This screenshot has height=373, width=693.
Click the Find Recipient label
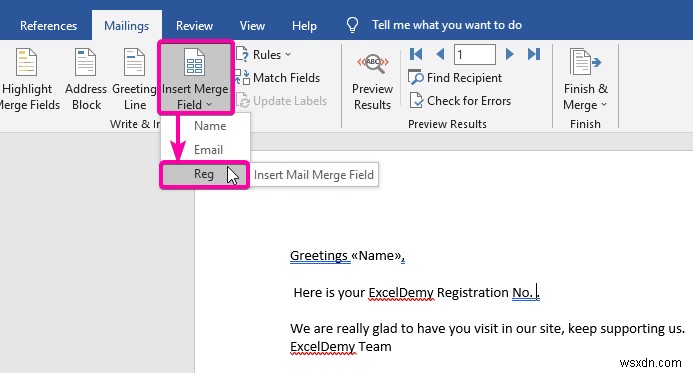click(x=464, y=78)
